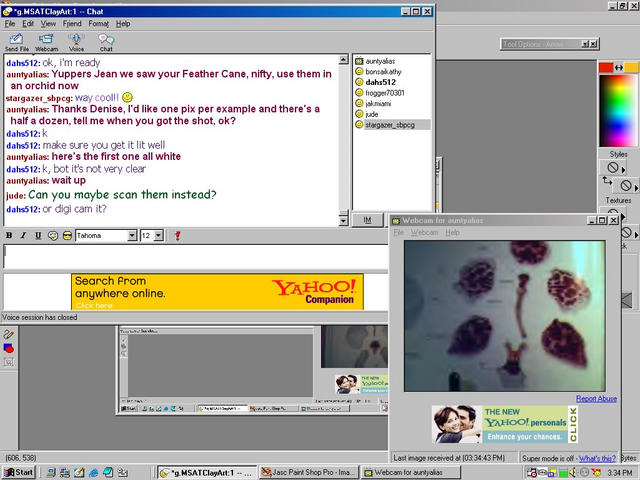Viewport: 640px width, 480px height.
Task: Click the Send File toolbar icon
Action: point(17,42)
